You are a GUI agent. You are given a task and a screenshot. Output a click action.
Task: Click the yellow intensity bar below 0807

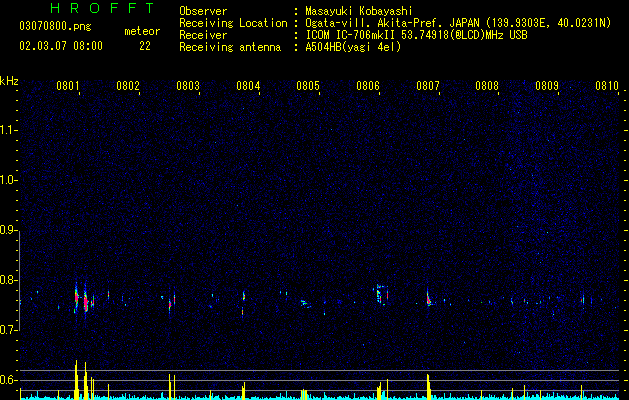(x=428, y=387)
